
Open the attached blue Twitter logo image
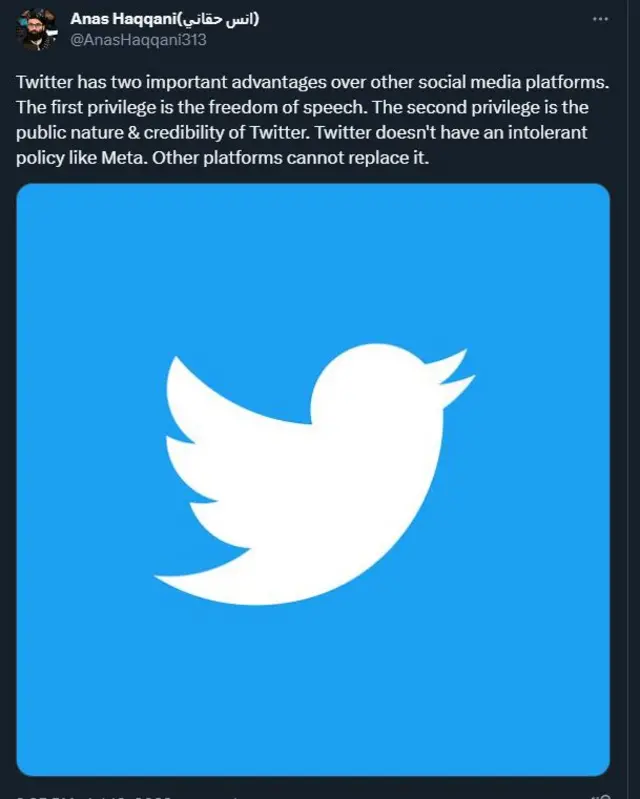click(313, 479)
